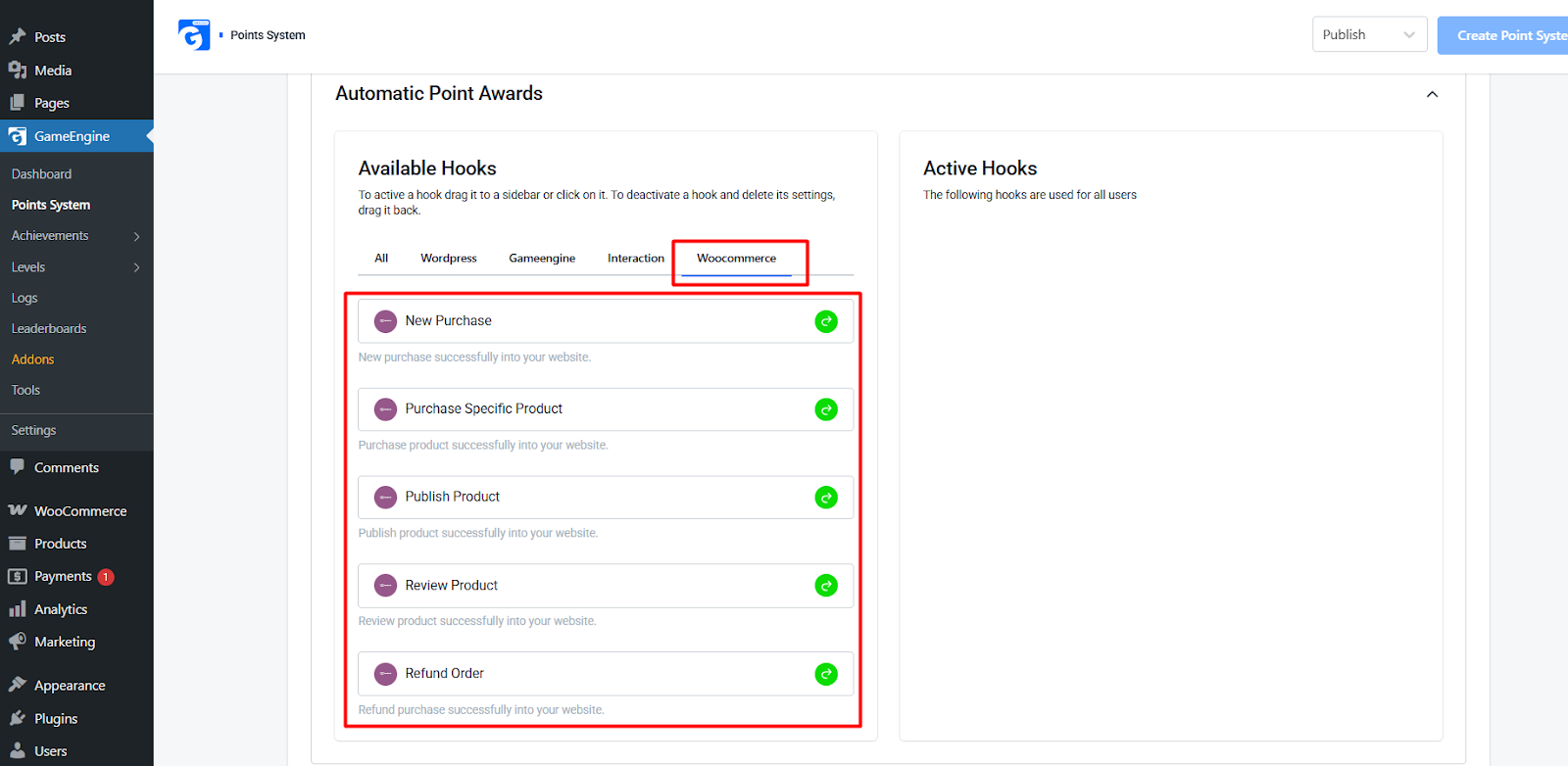
Task: Open the Addons page link
Action: (33, 359)
